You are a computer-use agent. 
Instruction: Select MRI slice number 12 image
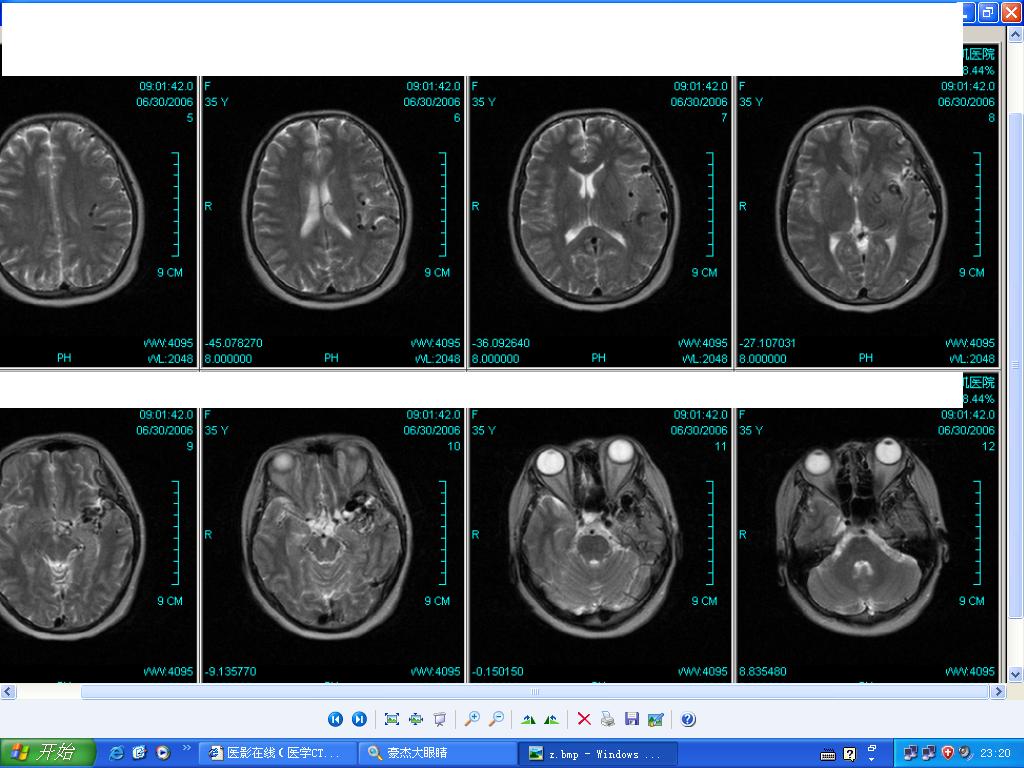click(867, 545)
